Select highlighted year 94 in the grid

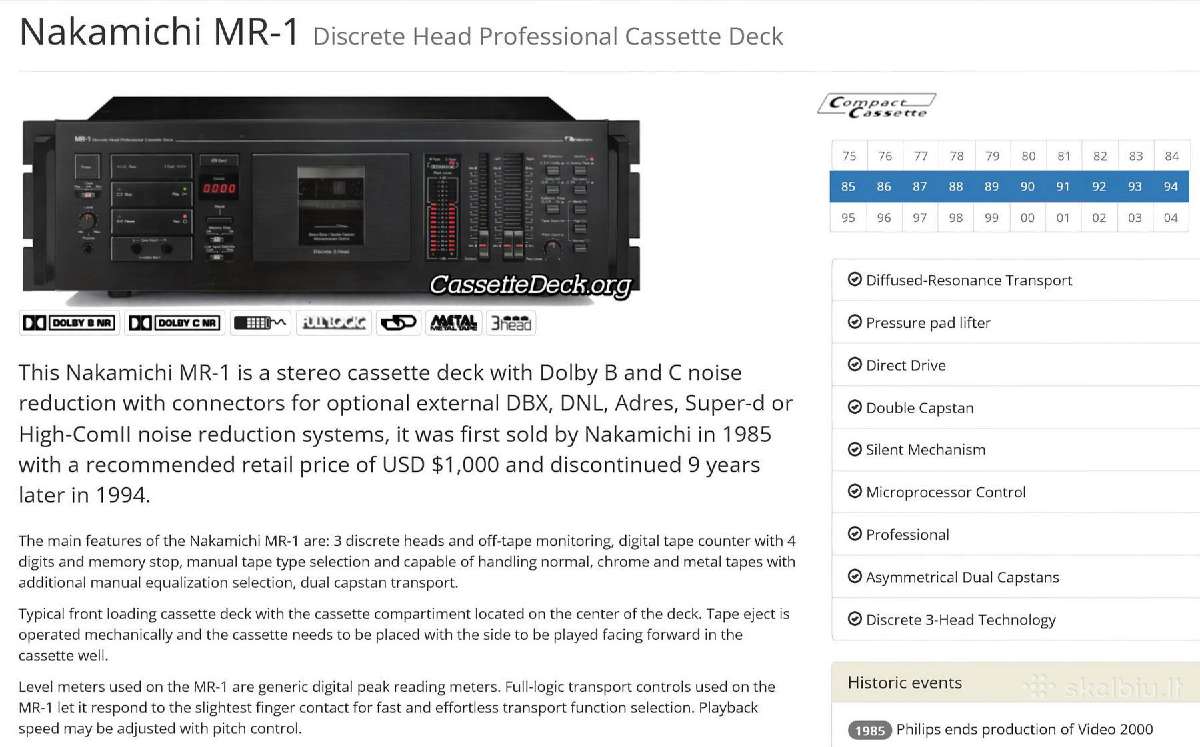click(1171, 186)
